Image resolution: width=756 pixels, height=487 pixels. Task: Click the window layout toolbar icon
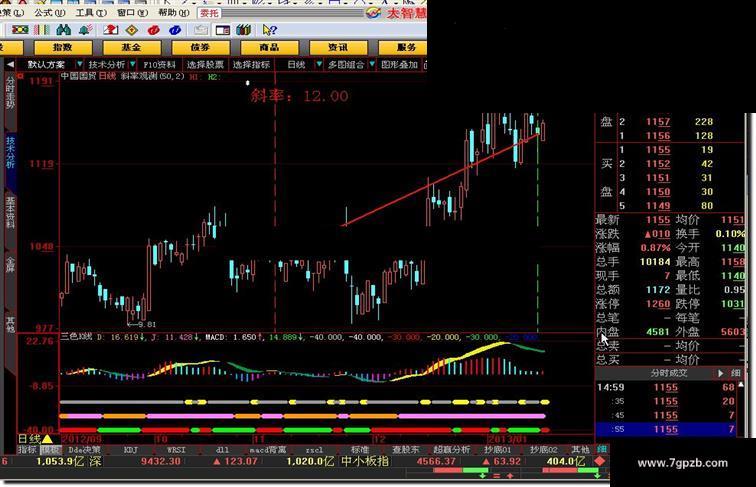(222, 30)
